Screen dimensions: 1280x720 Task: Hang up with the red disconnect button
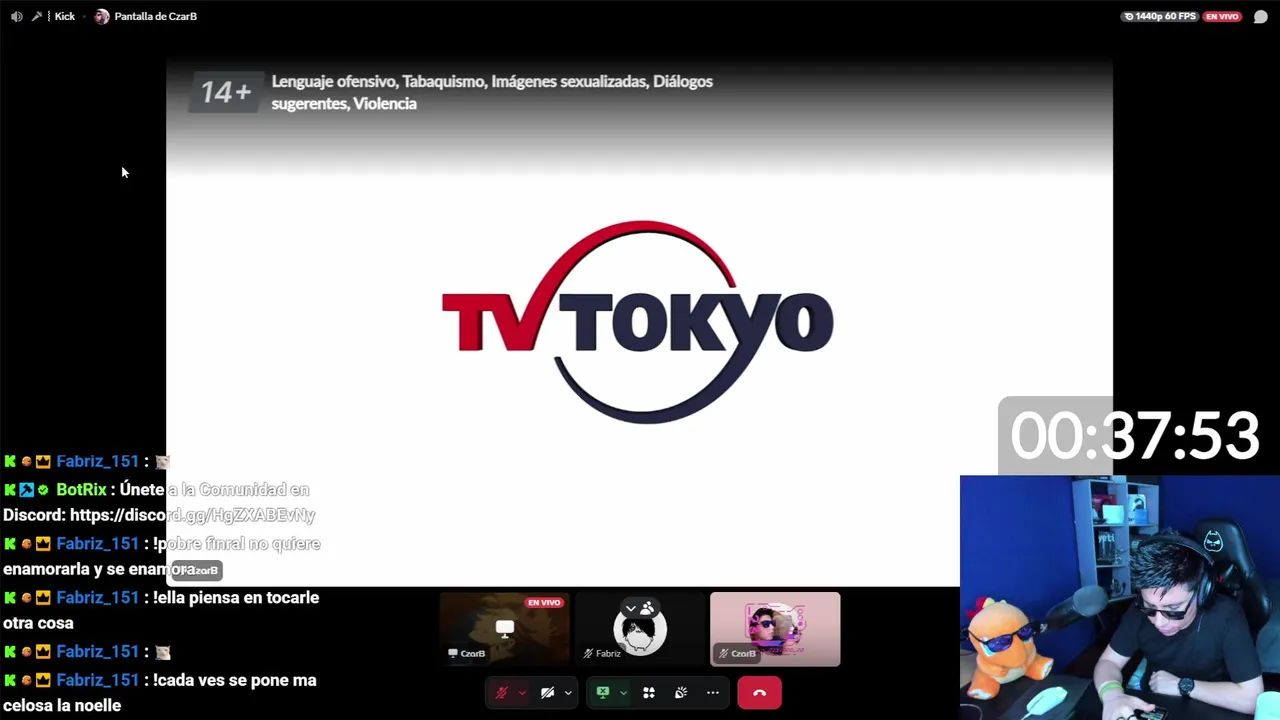click(759, 692)
